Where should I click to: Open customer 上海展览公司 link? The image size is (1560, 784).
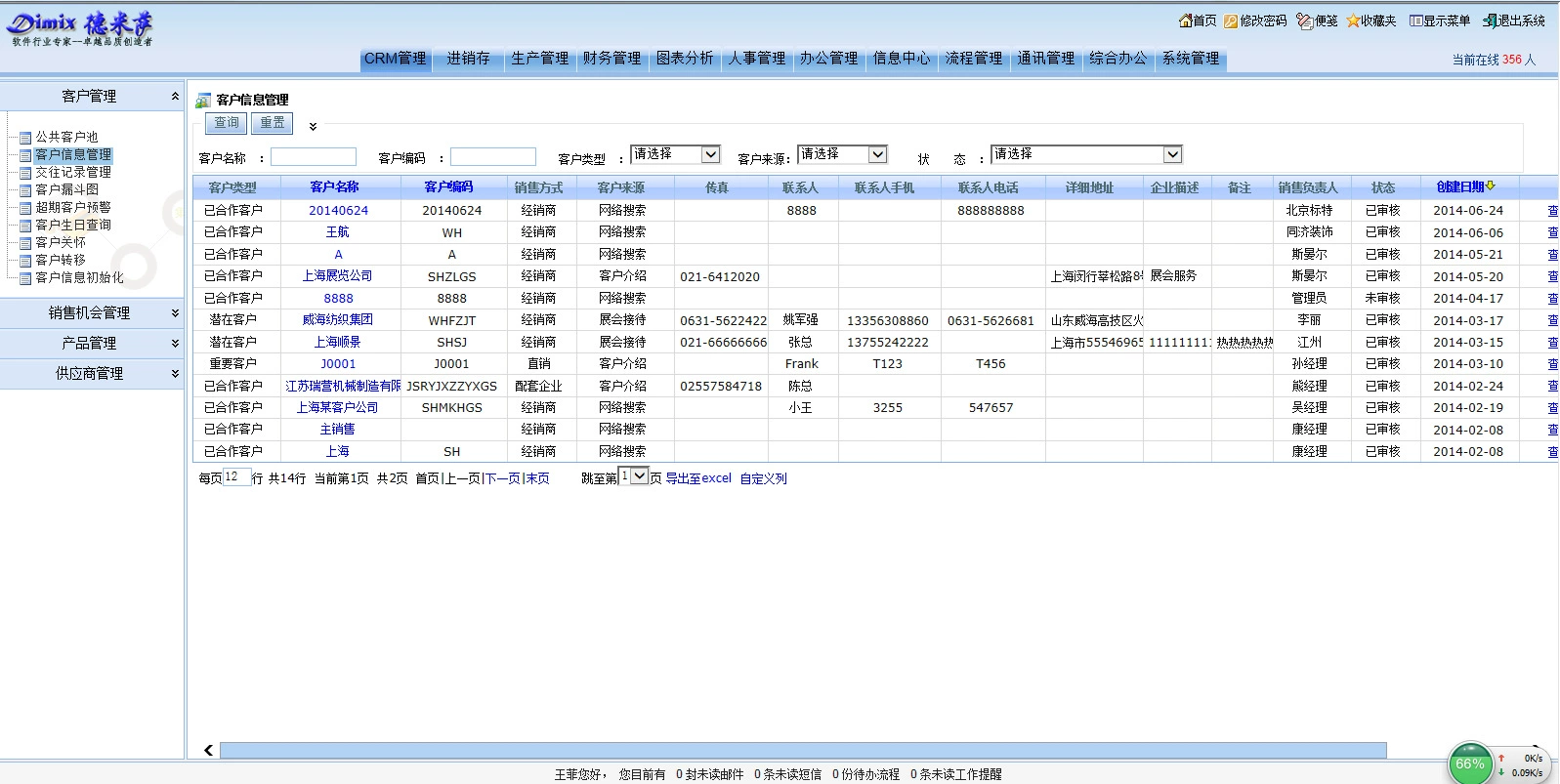(x=337, y=276)
